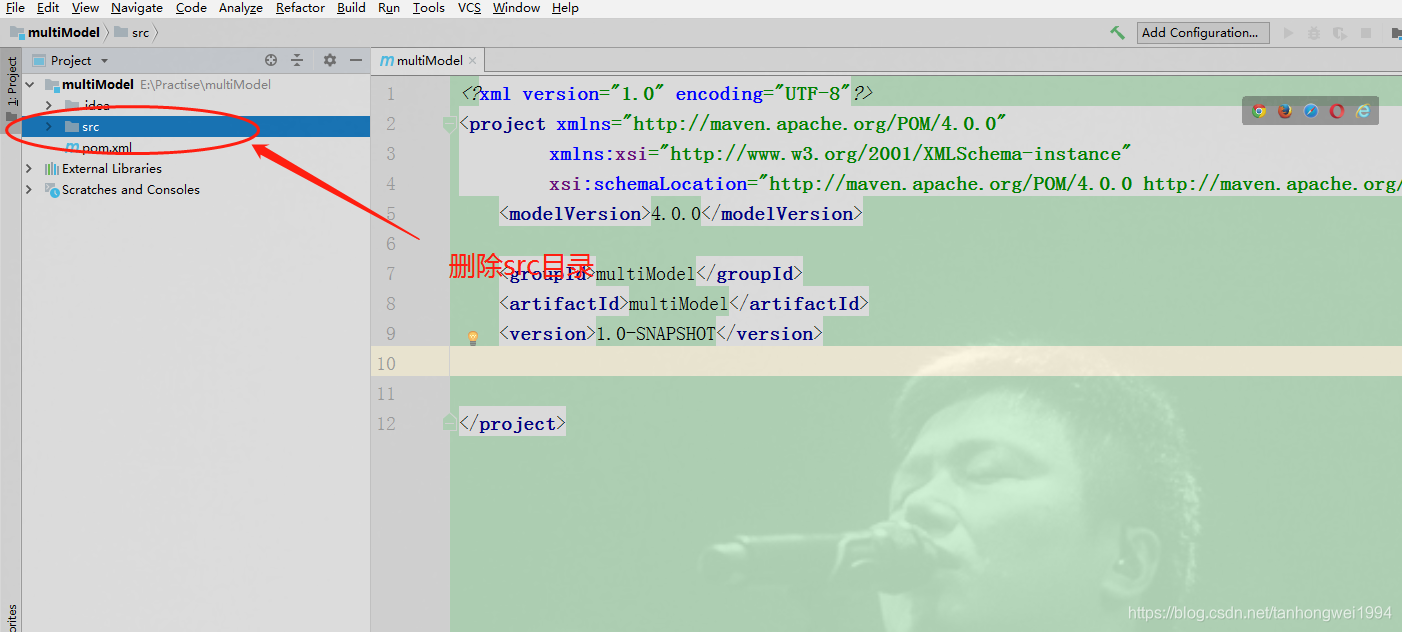This screenshot has width=1402, height=632.
Task: Open the Run menu
Action: tap(389, 8)
